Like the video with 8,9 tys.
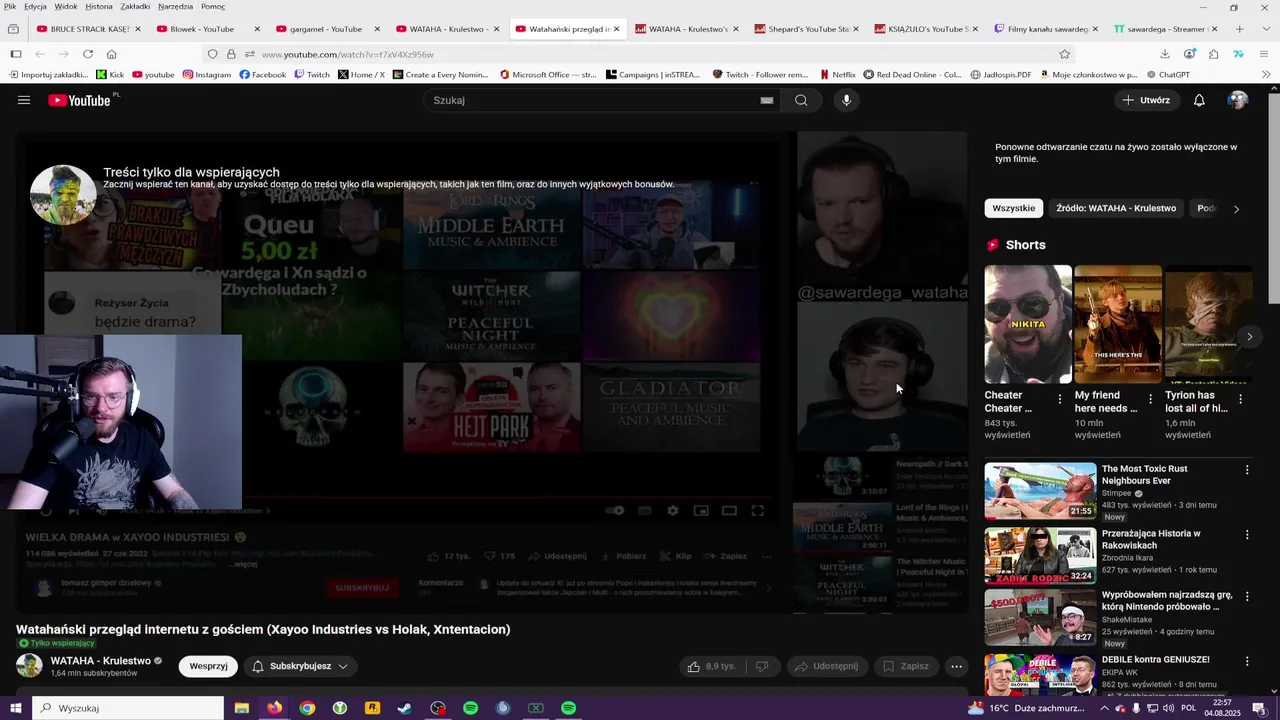 [x=712, y=666]
